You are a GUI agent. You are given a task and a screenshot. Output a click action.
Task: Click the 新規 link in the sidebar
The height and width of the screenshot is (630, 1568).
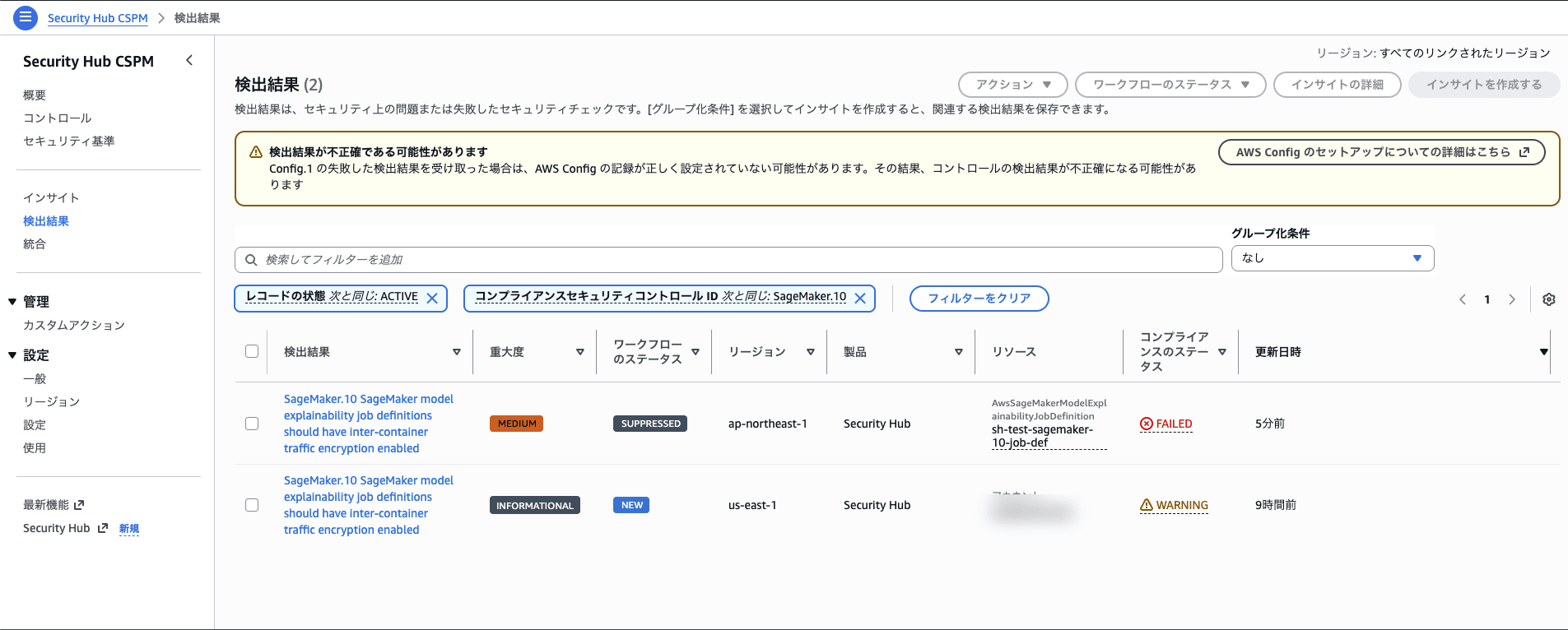pos(129,529)
